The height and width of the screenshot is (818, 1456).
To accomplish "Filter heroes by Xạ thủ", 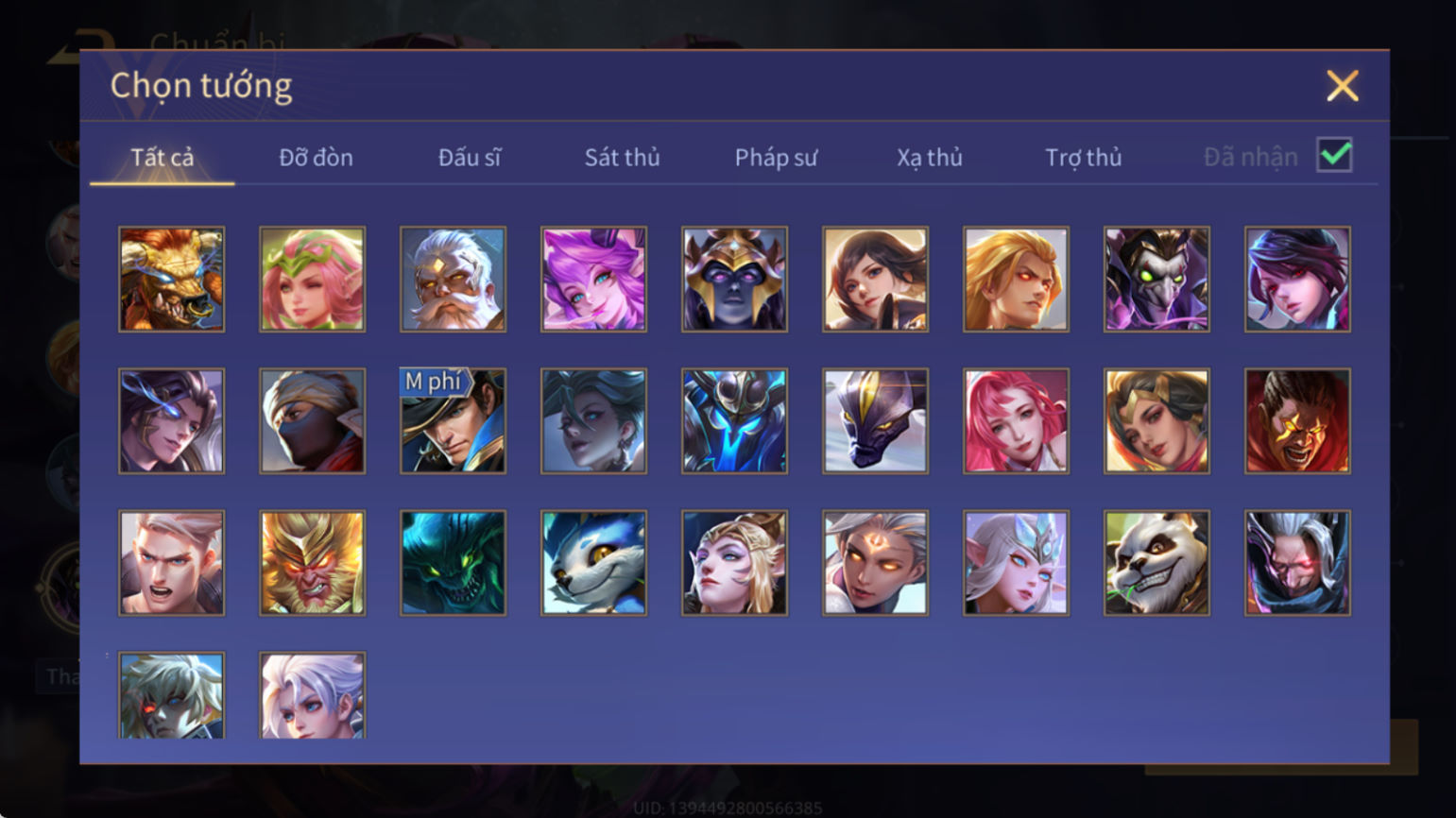I will coord(930,158).
